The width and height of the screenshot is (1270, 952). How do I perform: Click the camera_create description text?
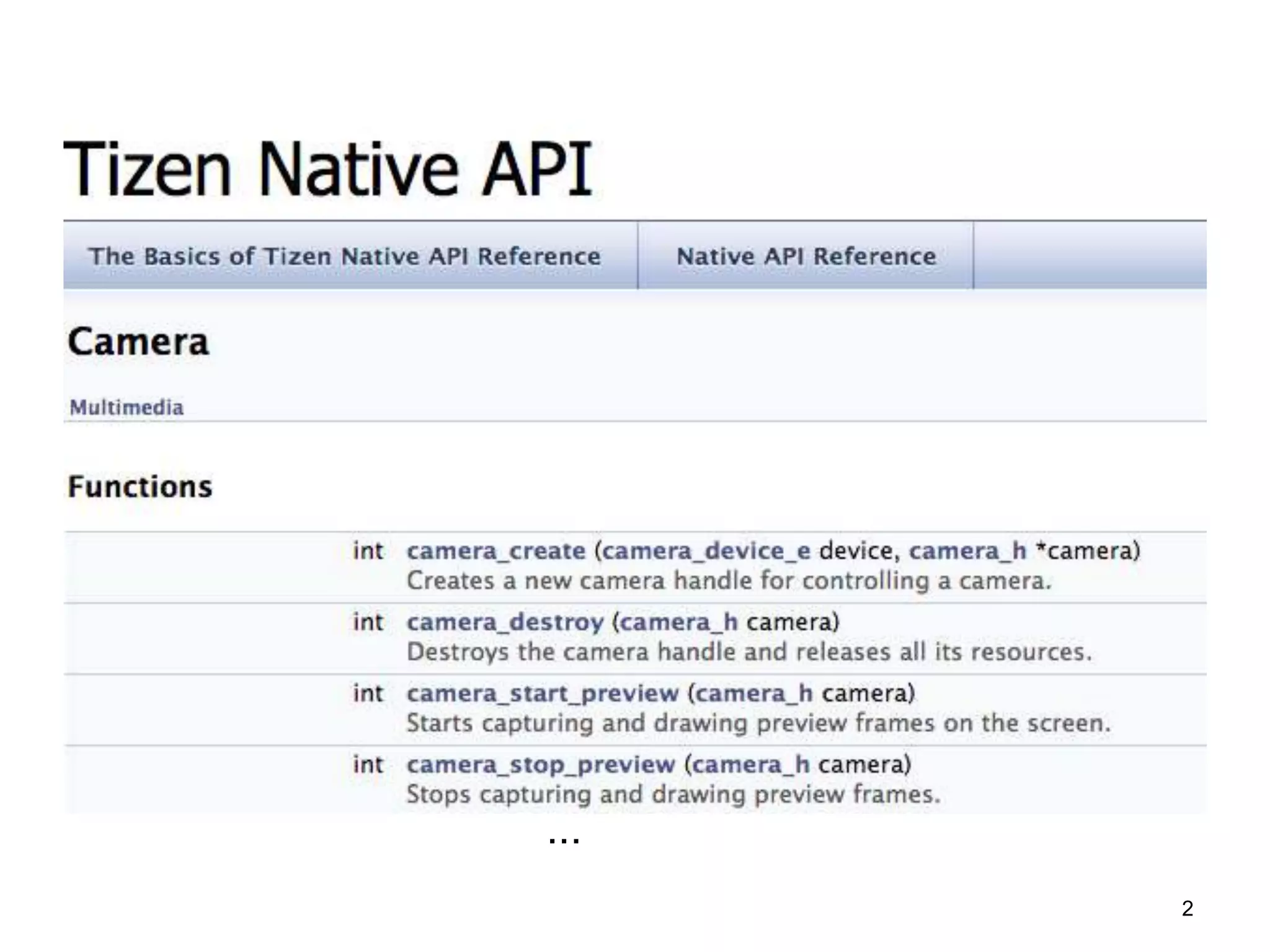(x=729, y=581)
